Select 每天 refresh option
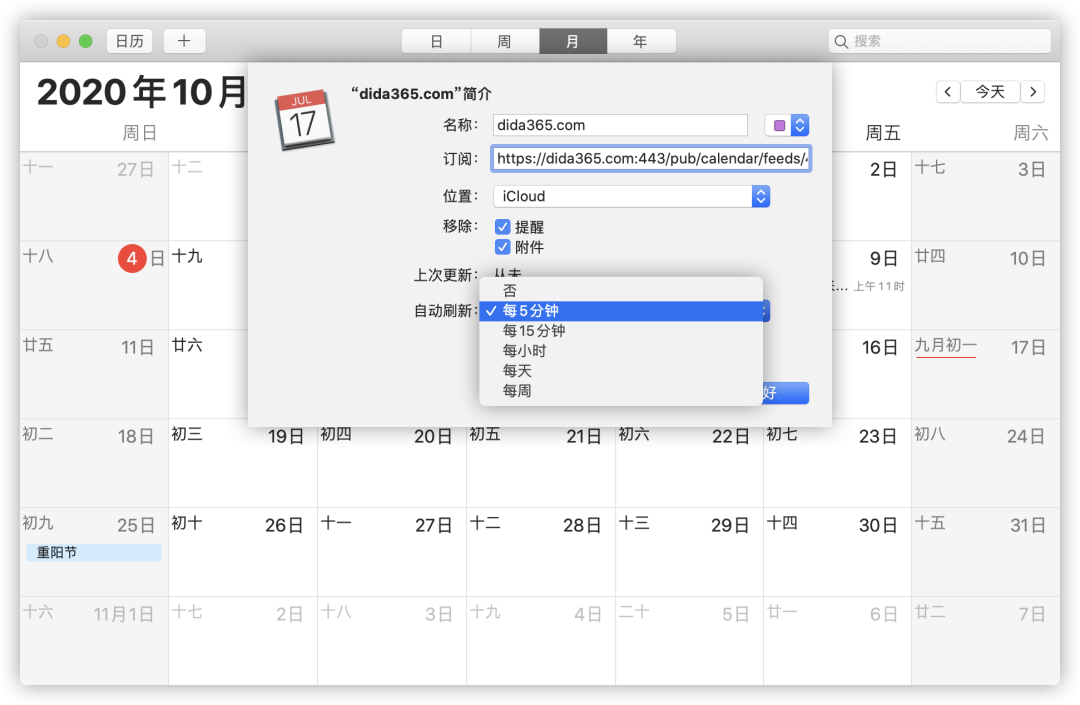Viewport: 1080px width, 705px height. click(x=621, y=370)
